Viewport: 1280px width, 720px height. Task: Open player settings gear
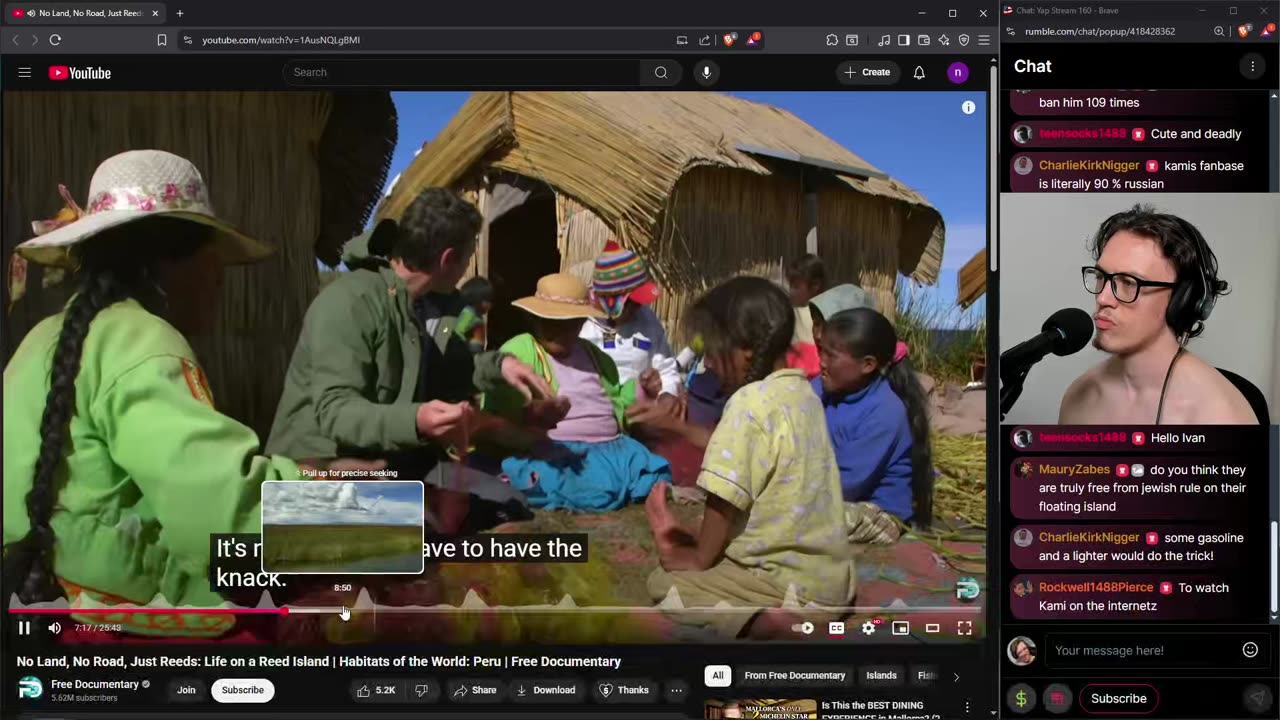click(868, 628)
